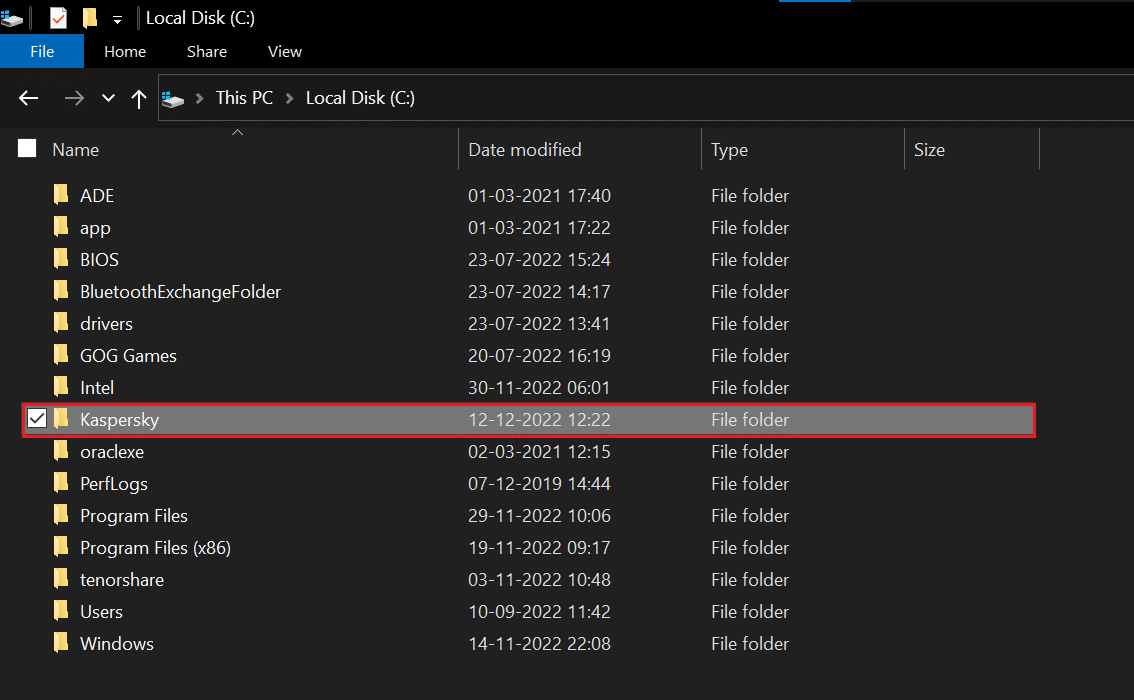
Task: Click the Kaspersky folder icon
Action: [61, 419]
